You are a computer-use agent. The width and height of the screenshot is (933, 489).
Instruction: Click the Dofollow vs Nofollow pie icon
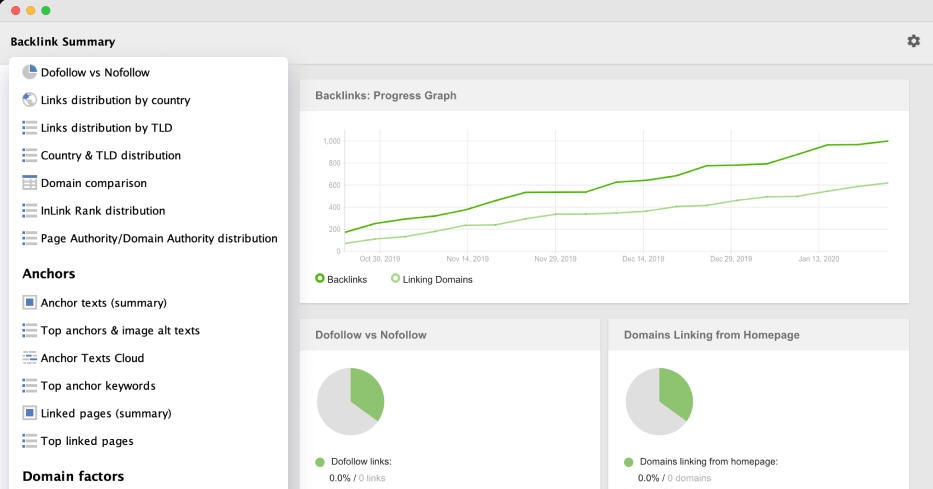click(x=29, y=72)
